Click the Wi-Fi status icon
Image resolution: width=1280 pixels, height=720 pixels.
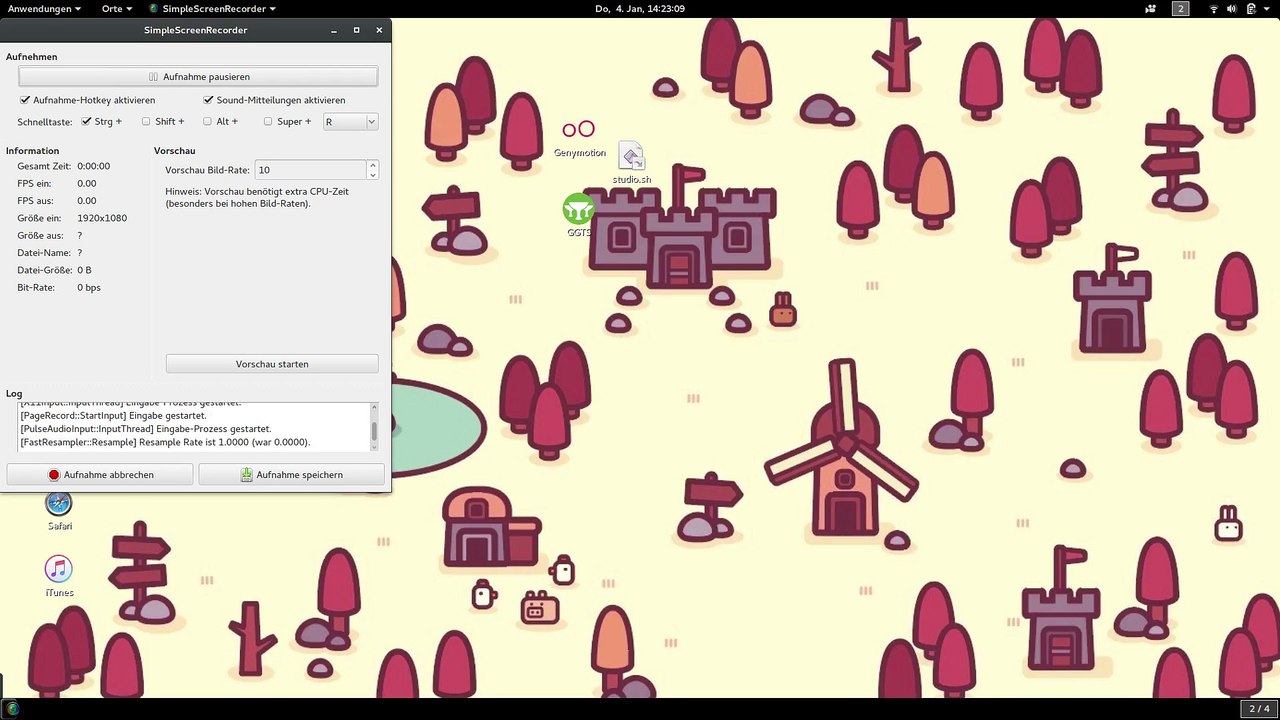point(1214,8)
